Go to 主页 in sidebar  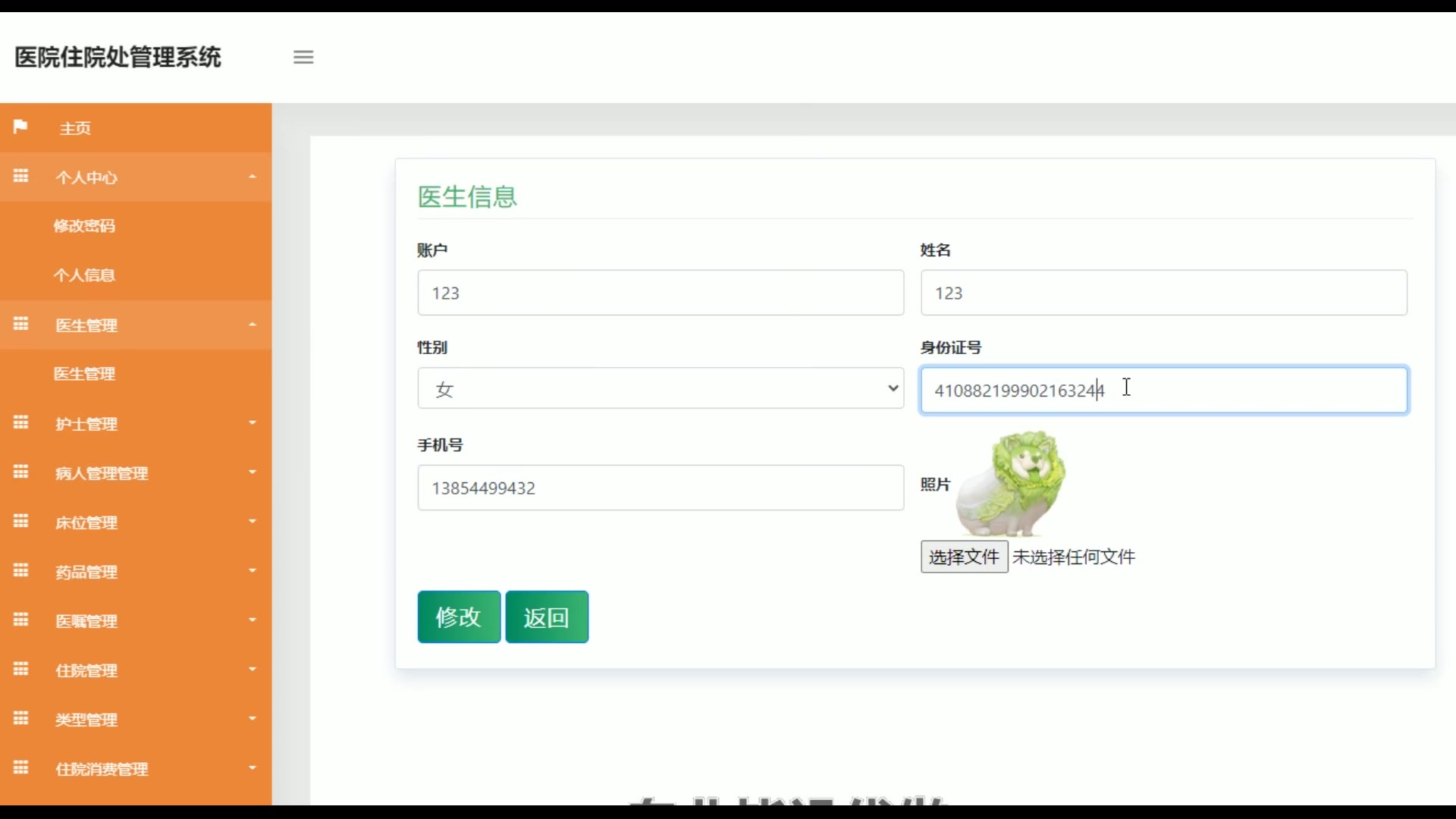point(76,128)
